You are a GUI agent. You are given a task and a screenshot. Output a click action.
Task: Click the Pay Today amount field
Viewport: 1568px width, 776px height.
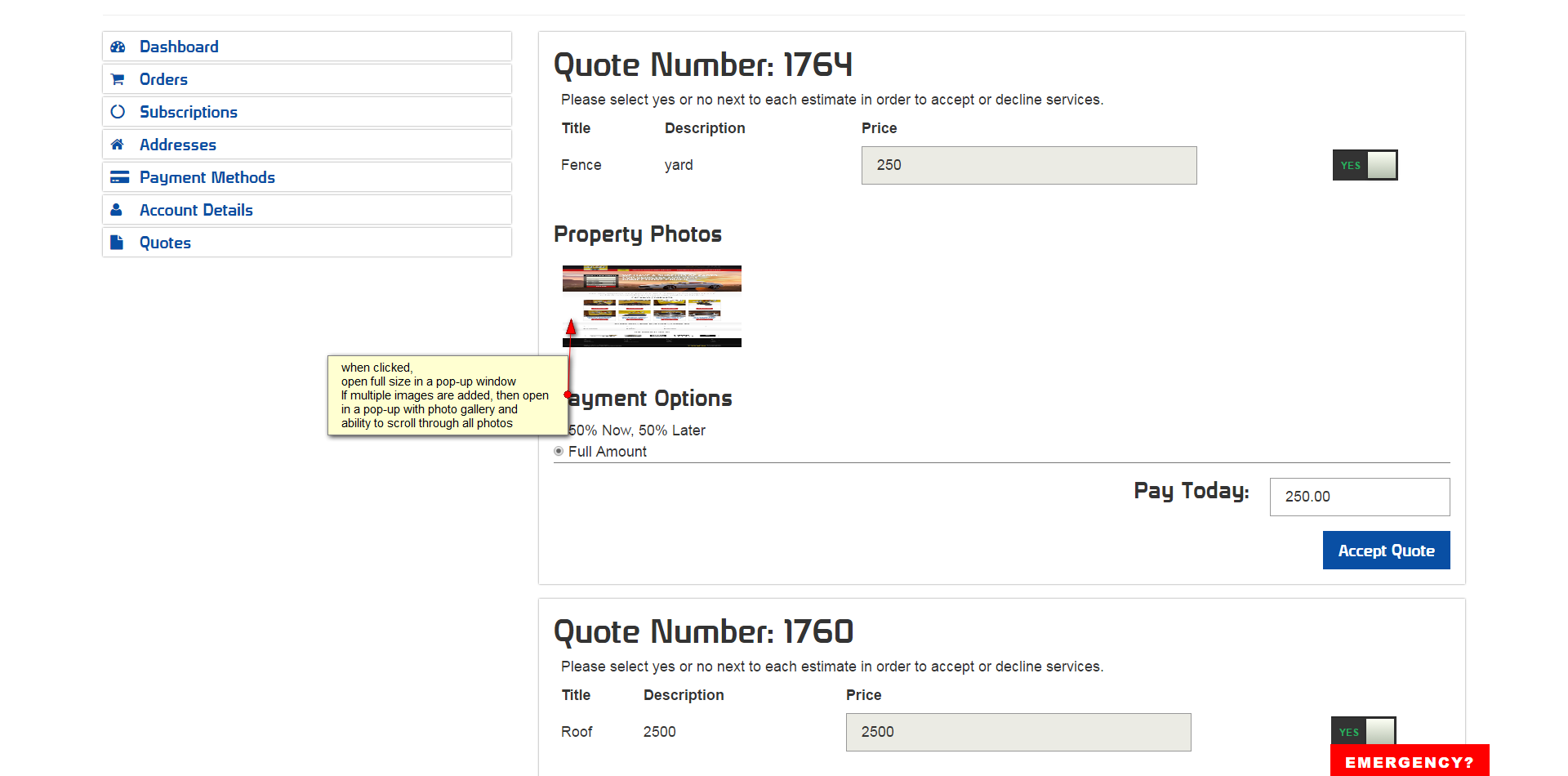pyautogui.click(x=1359, y=497)
